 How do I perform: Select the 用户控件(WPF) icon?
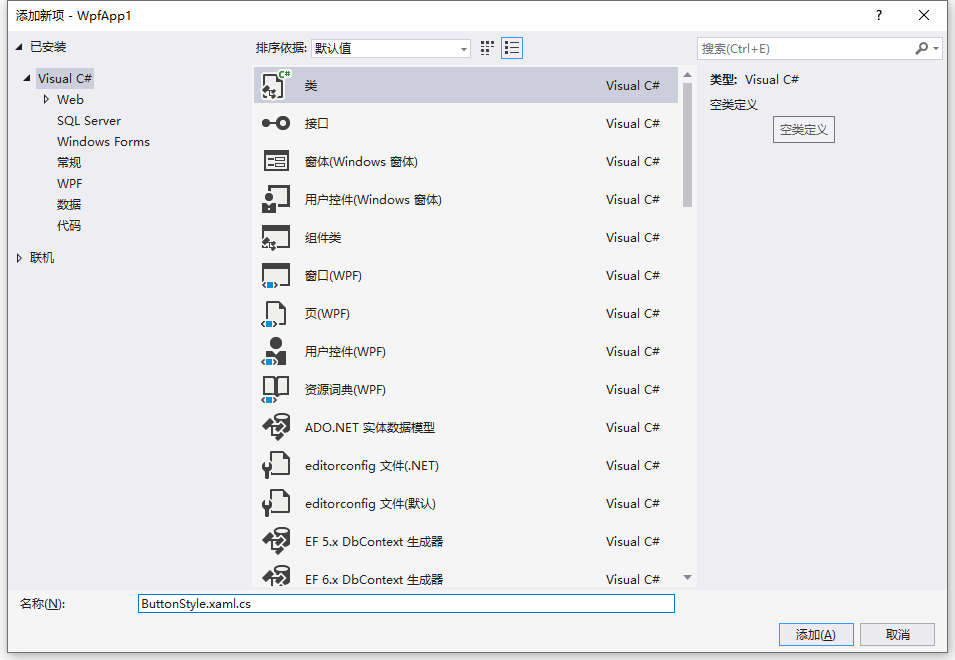coord(274,352)
